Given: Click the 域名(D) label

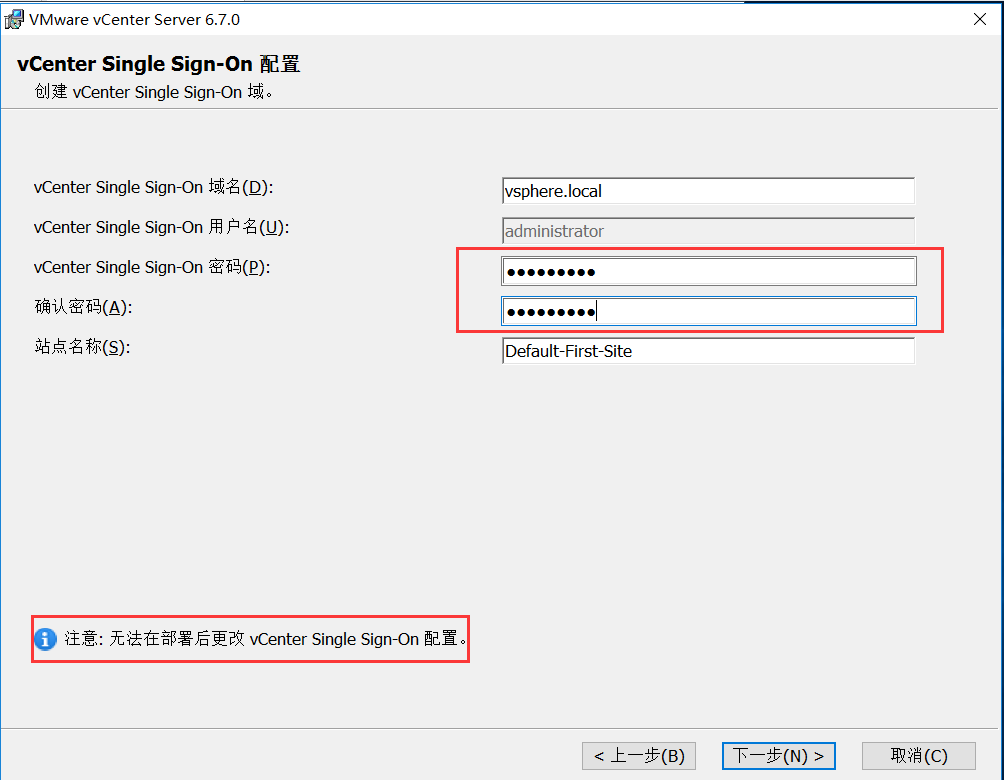Looking at the screenshot, I should pyautogui.click(x=153, y=187).
